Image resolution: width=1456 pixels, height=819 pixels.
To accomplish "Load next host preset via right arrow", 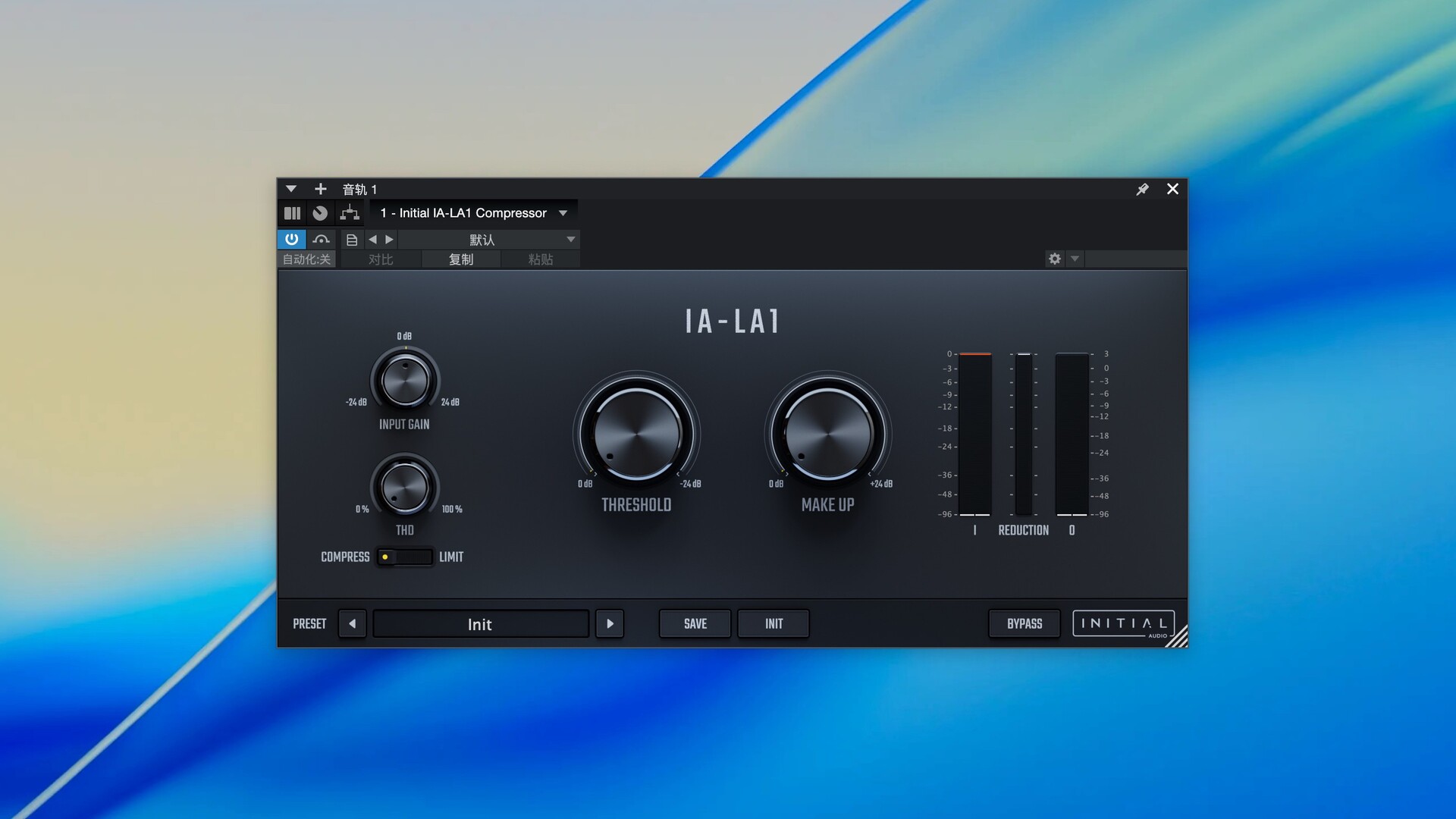I will click(389, 240).
